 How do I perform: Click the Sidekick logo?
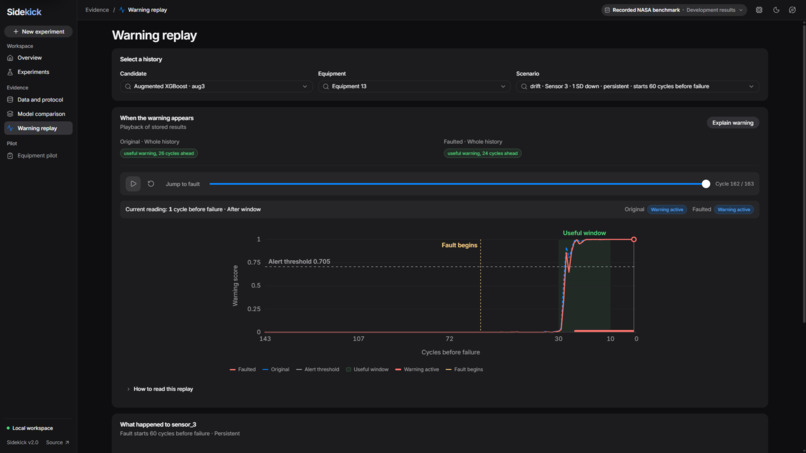click(x=24, y=12)
